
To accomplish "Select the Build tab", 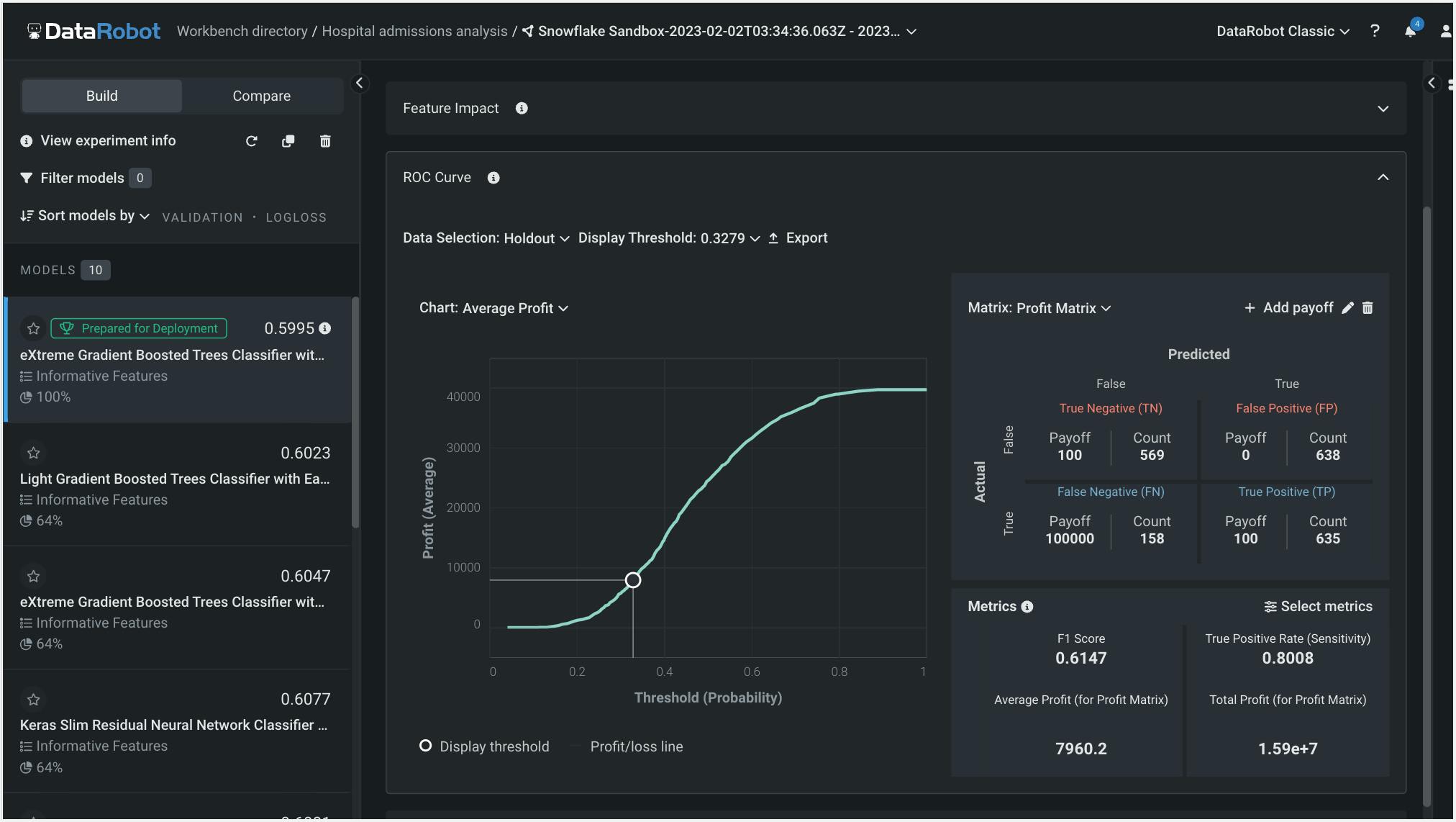I will click(x=101, y=96).
